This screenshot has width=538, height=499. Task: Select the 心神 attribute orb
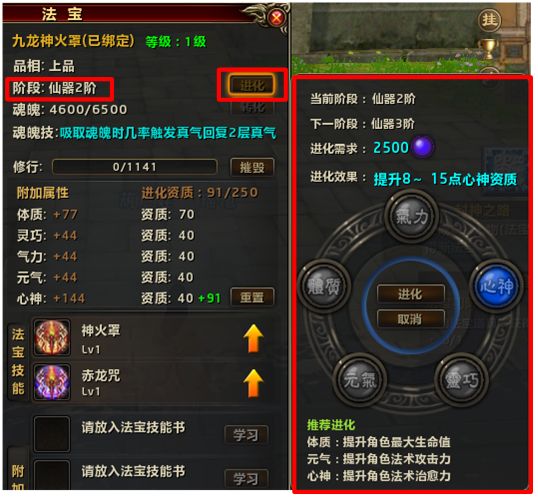pyautogui.click(x=496, y=286)
